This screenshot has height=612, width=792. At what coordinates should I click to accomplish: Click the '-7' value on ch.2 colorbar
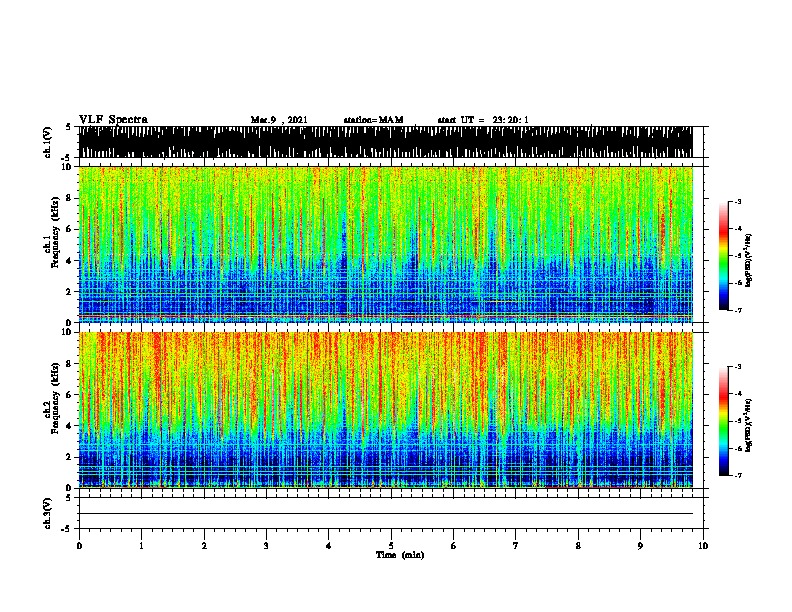[737, 475]
